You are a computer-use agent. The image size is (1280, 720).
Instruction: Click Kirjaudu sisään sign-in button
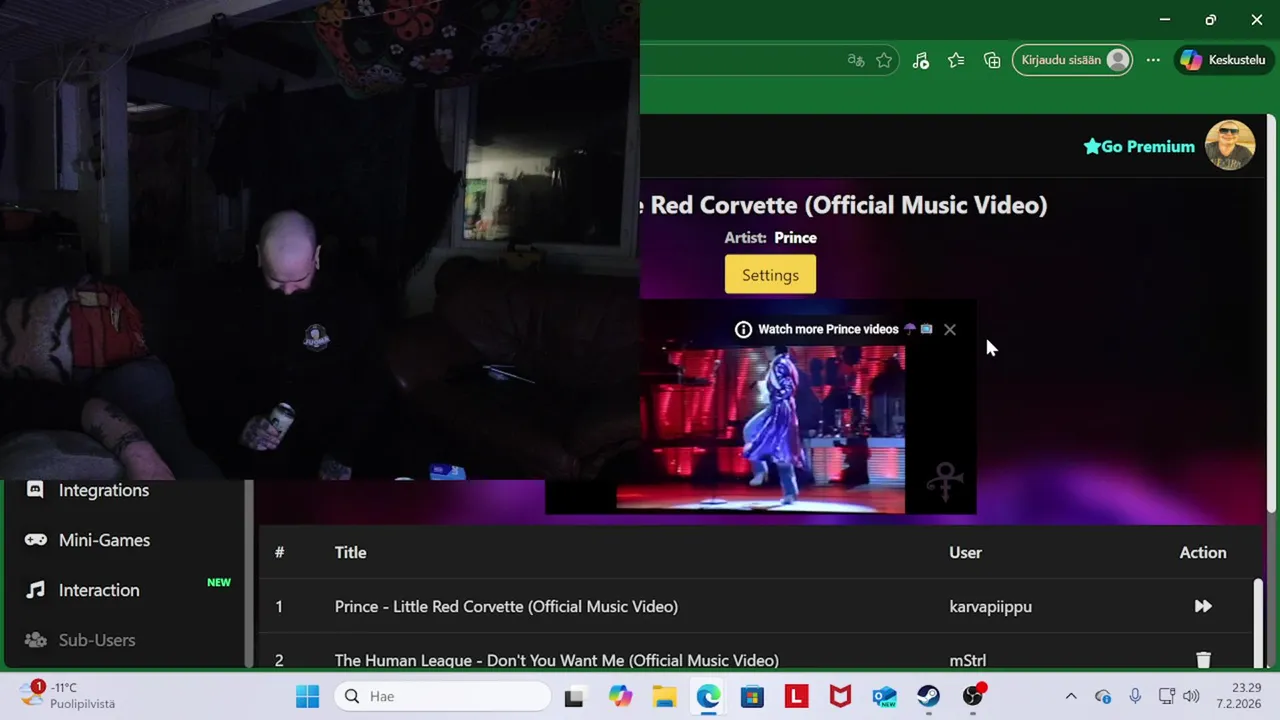click(1072, 60)
